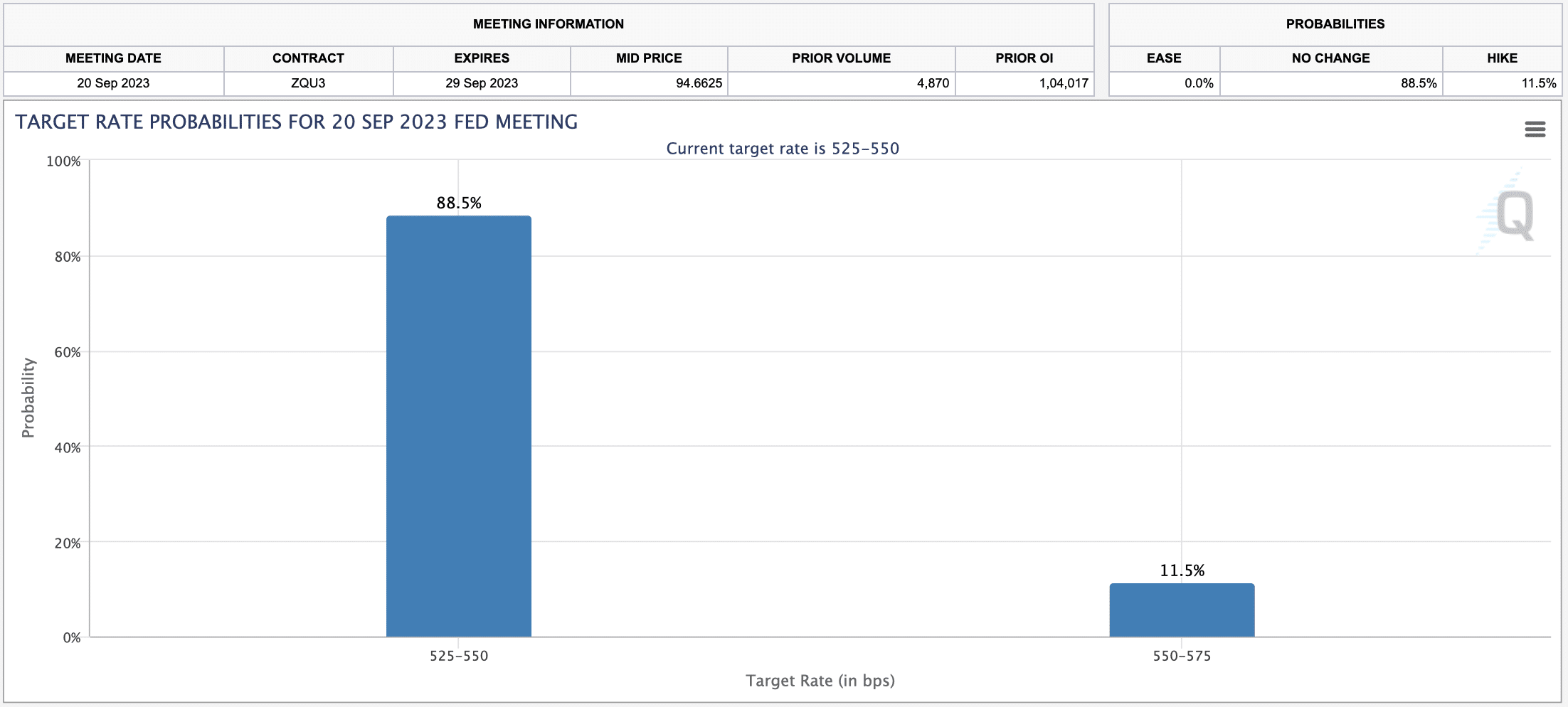Select the 1,04,017 prior OI cell
This screenshot has height=707, width=1568.
[x=1024, y=83]
